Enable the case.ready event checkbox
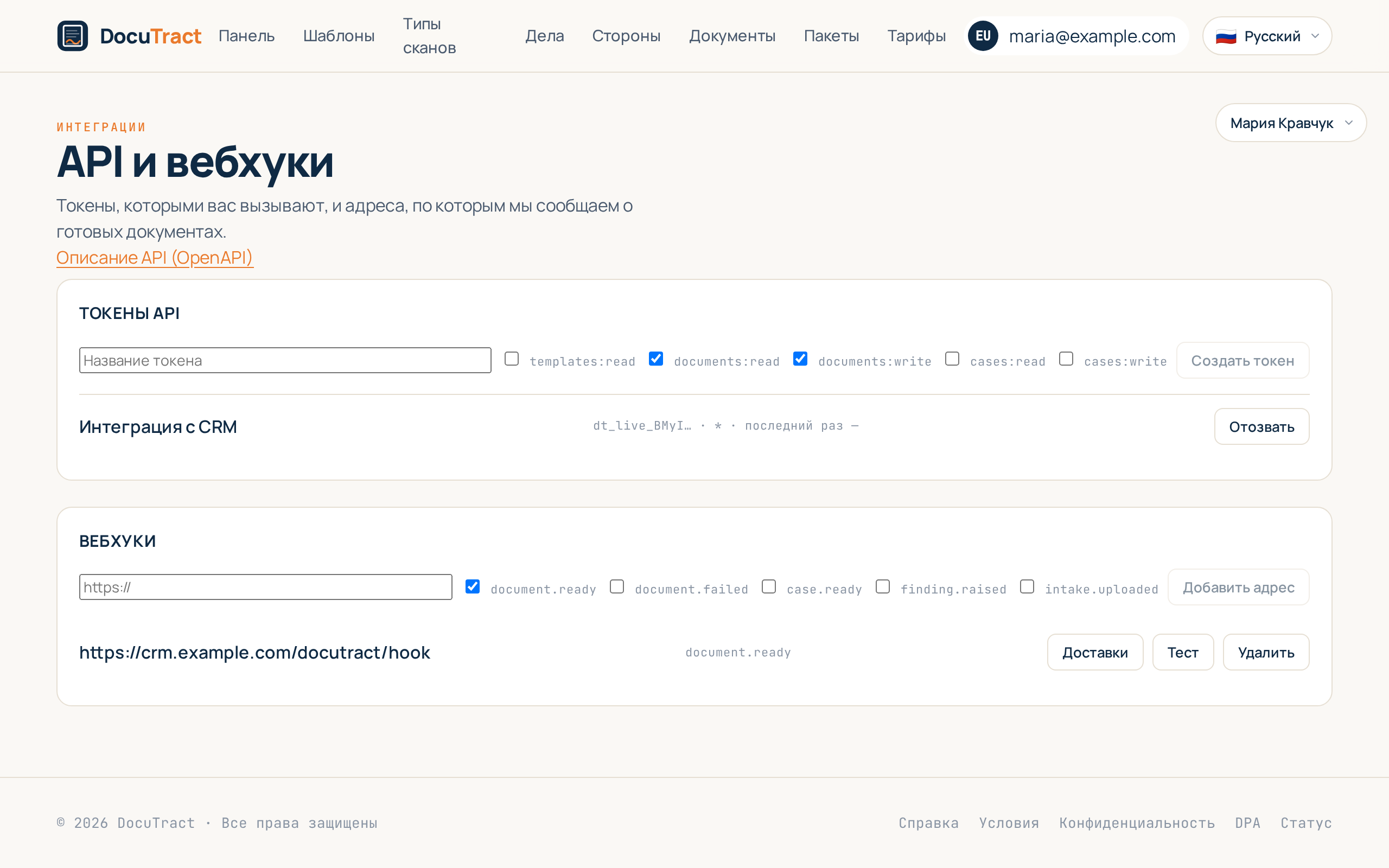 click(x=768, y=586)
